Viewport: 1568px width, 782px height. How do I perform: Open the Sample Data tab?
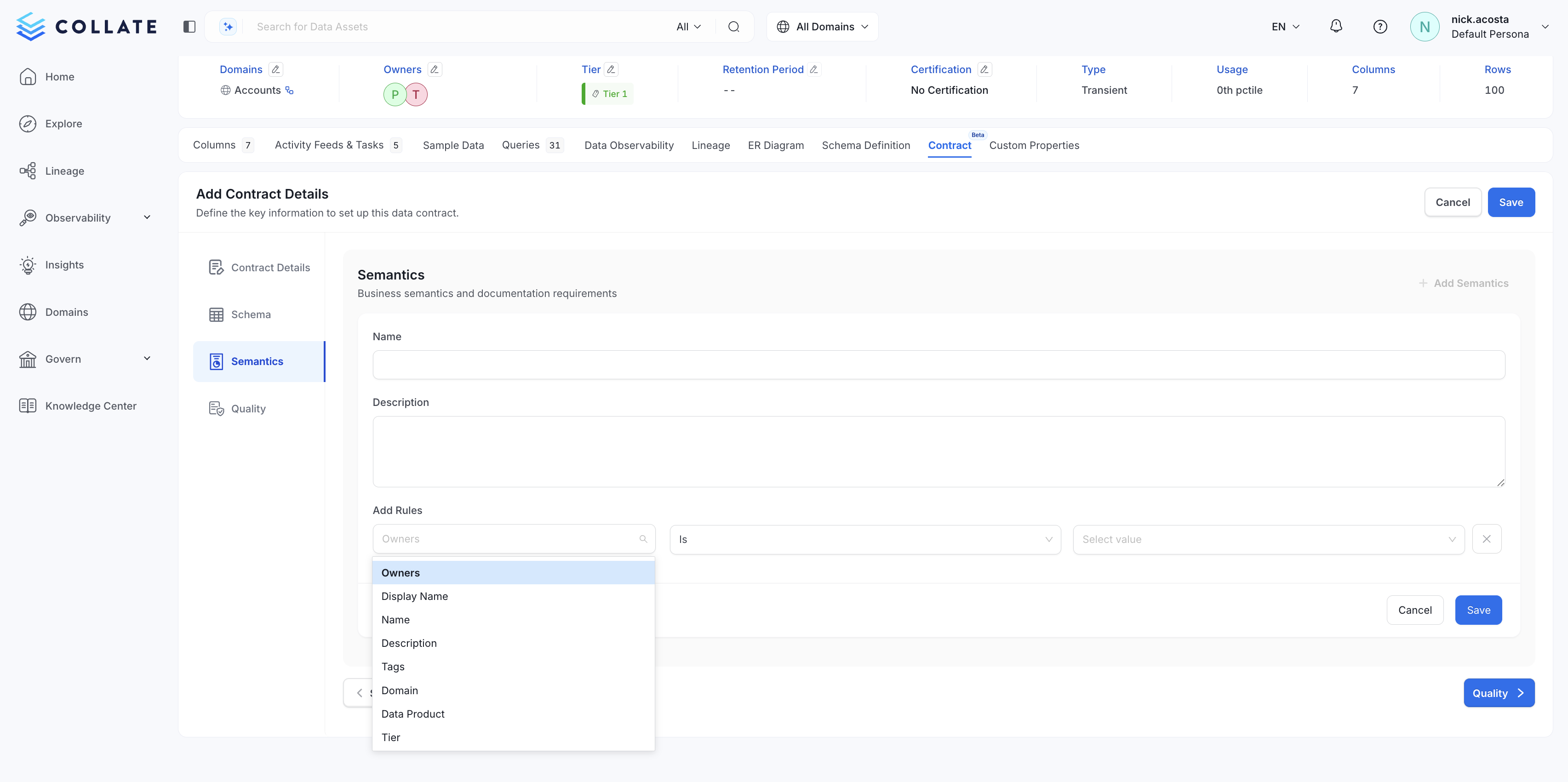point(453,145)
